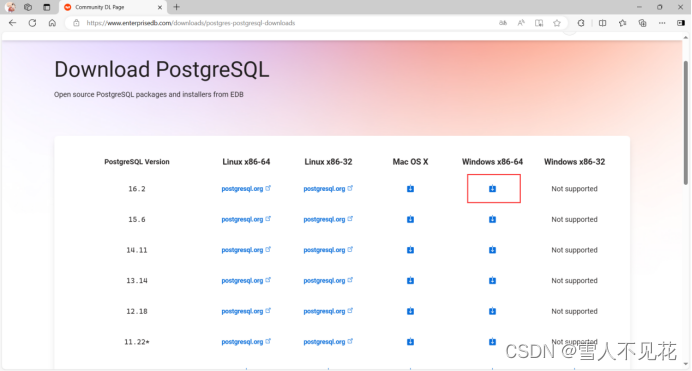692x371 pixels.
Task: Download PostgreSQL 12.18 for Windows x86-64
Action: pos(492,311)
